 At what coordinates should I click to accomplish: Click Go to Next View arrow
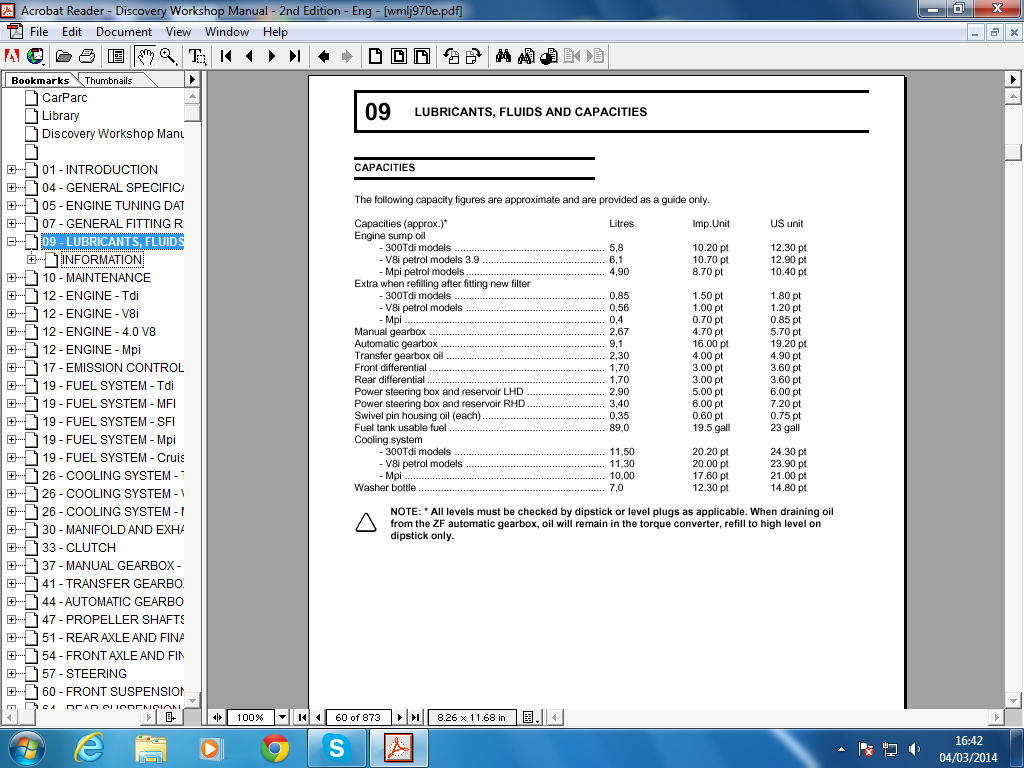[347, 56]
